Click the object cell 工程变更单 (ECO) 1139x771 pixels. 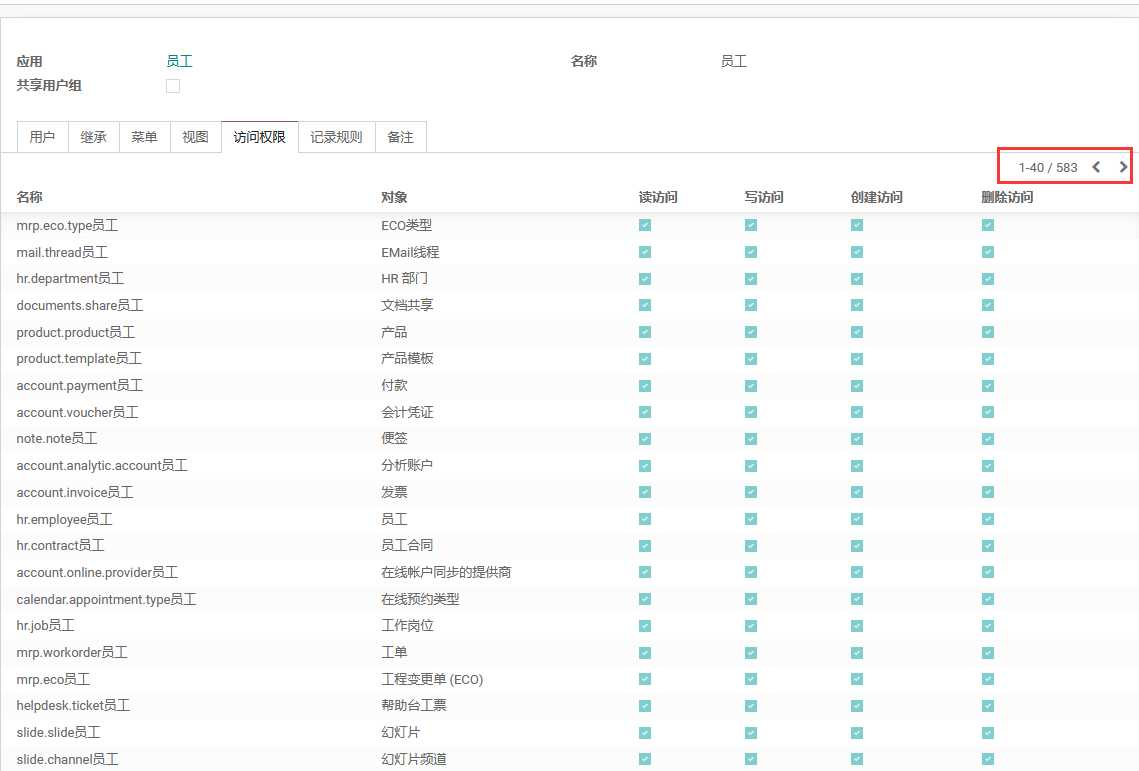(x=432, y=679)
